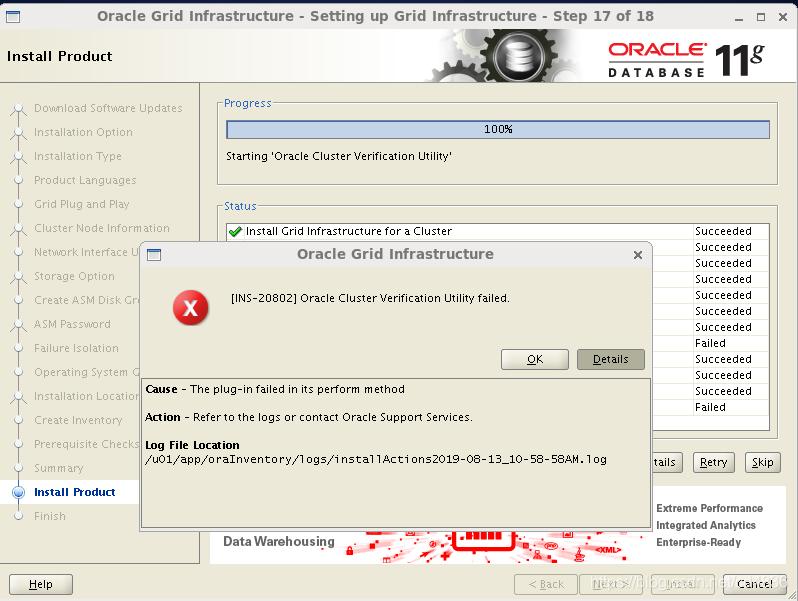The height and width of the screenshot is (601, 798).
Task: Close the Oracle Grid Infrastructure error dialog
Action: coord(638,255)
